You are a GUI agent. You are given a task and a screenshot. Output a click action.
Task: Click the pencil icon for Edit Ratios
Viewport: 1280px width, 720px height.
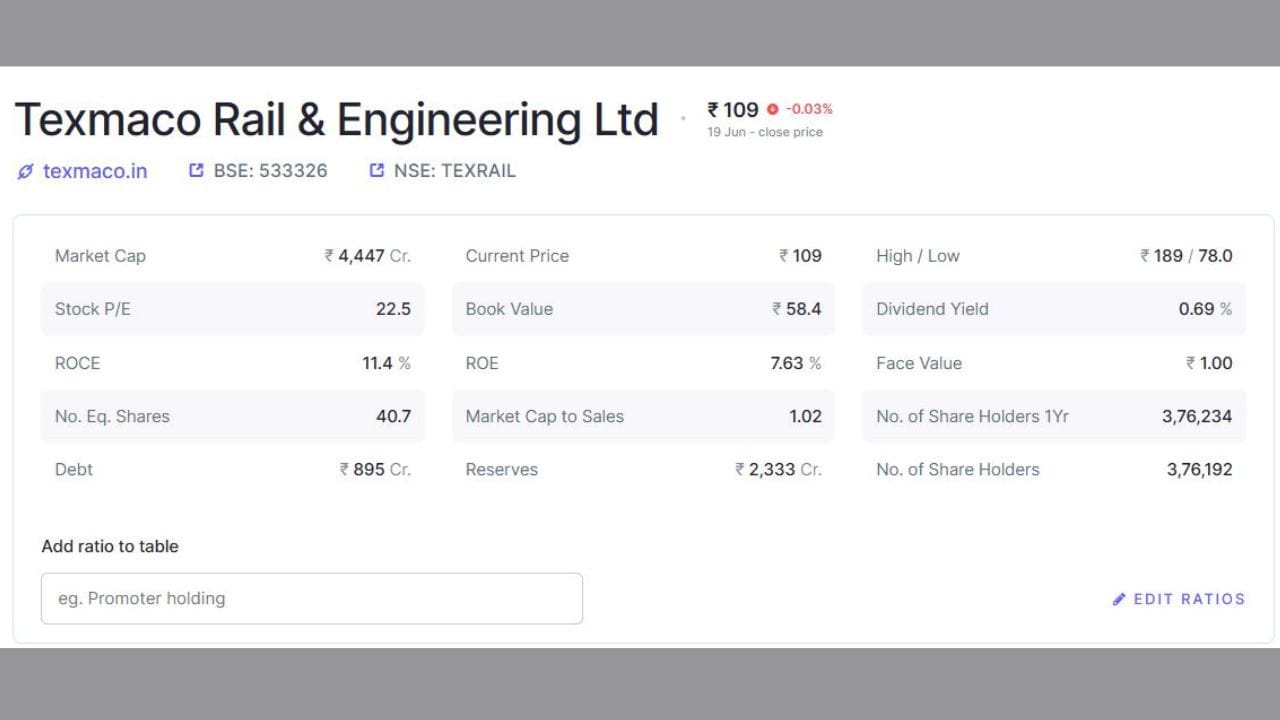[x=1119, y=599]
